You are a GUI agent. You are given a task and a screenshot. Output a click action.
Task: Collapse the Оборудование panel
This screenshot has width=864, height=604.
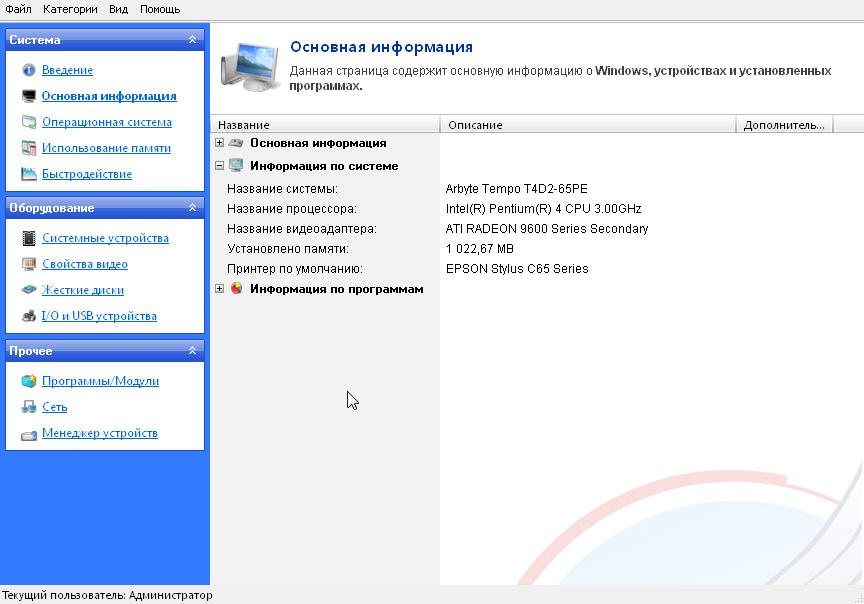[192, 208]
